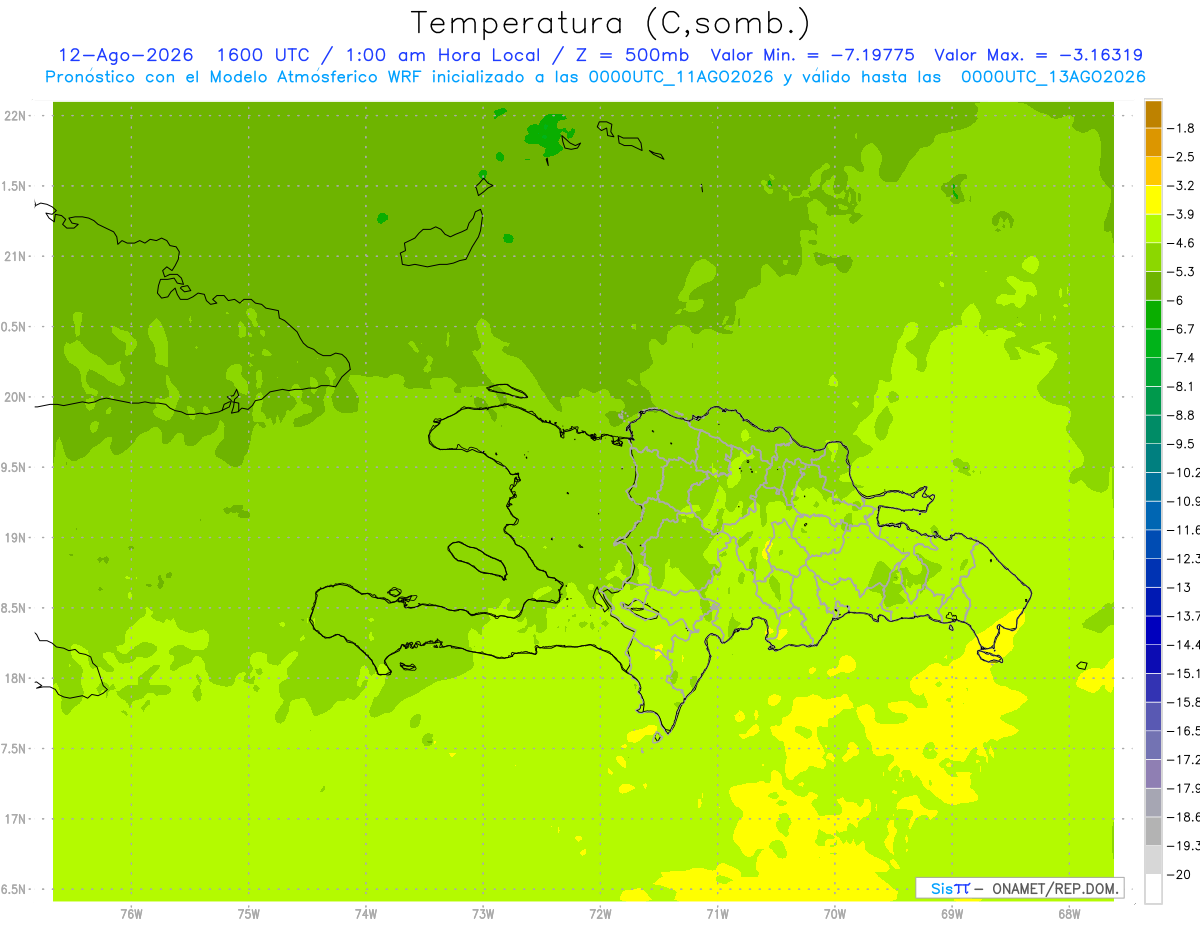Click the white legend swatch below -20
This screenshot has width=1200, height=927.
1153,889
